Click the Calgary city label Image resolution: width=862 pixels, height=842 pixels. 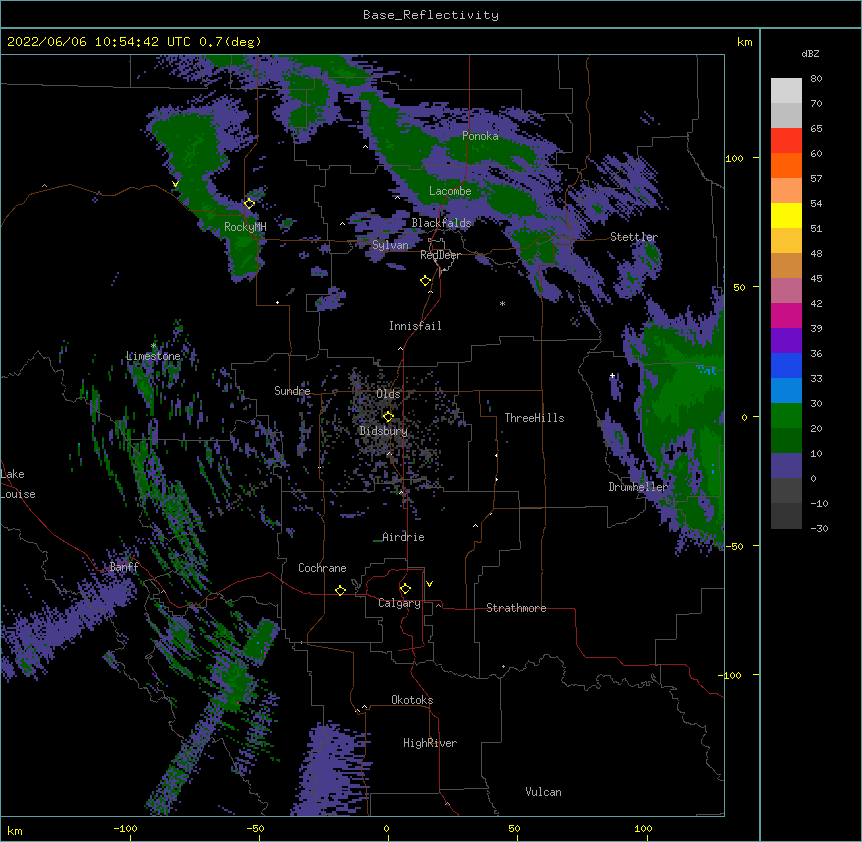[x=399, y=603]
